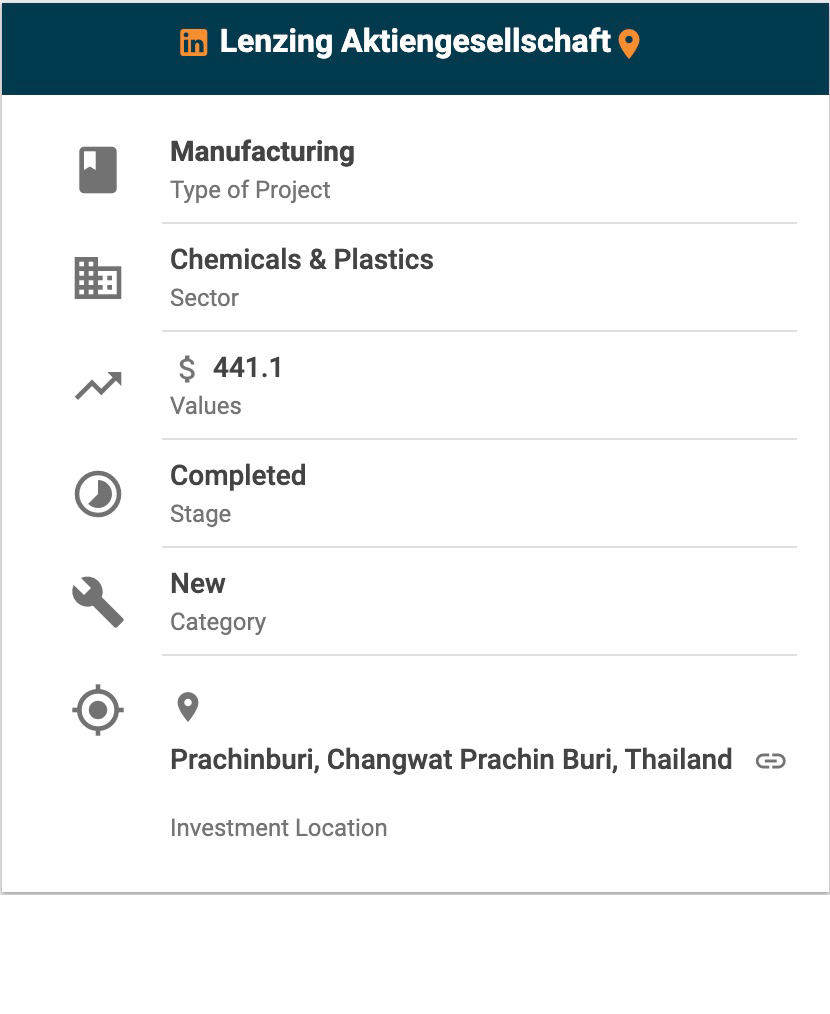Viewport: 830px width, 1014px height.
Task: Click the 441.1 investment value
Action: [248, 368]
